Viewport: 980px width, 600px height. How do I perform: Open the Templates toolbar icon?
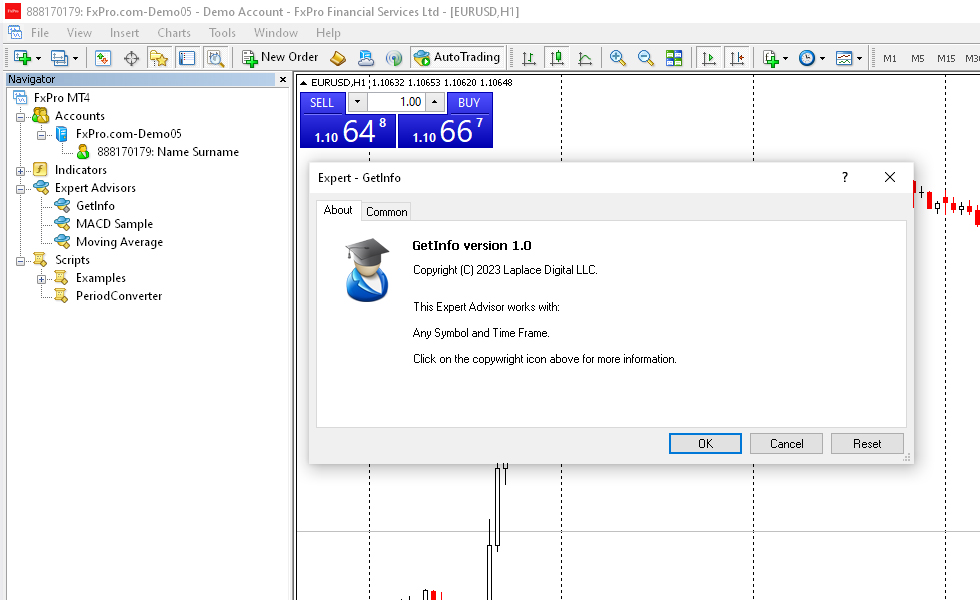click(844, 58)
